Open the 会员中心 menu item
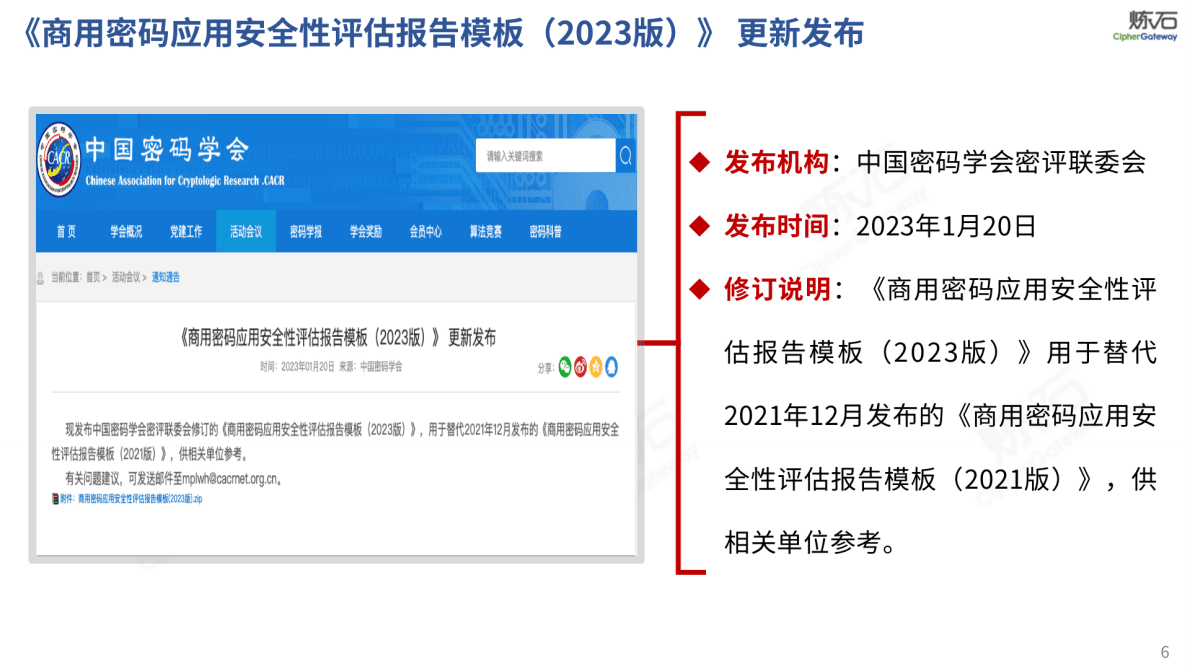 (x=425, y=231)
